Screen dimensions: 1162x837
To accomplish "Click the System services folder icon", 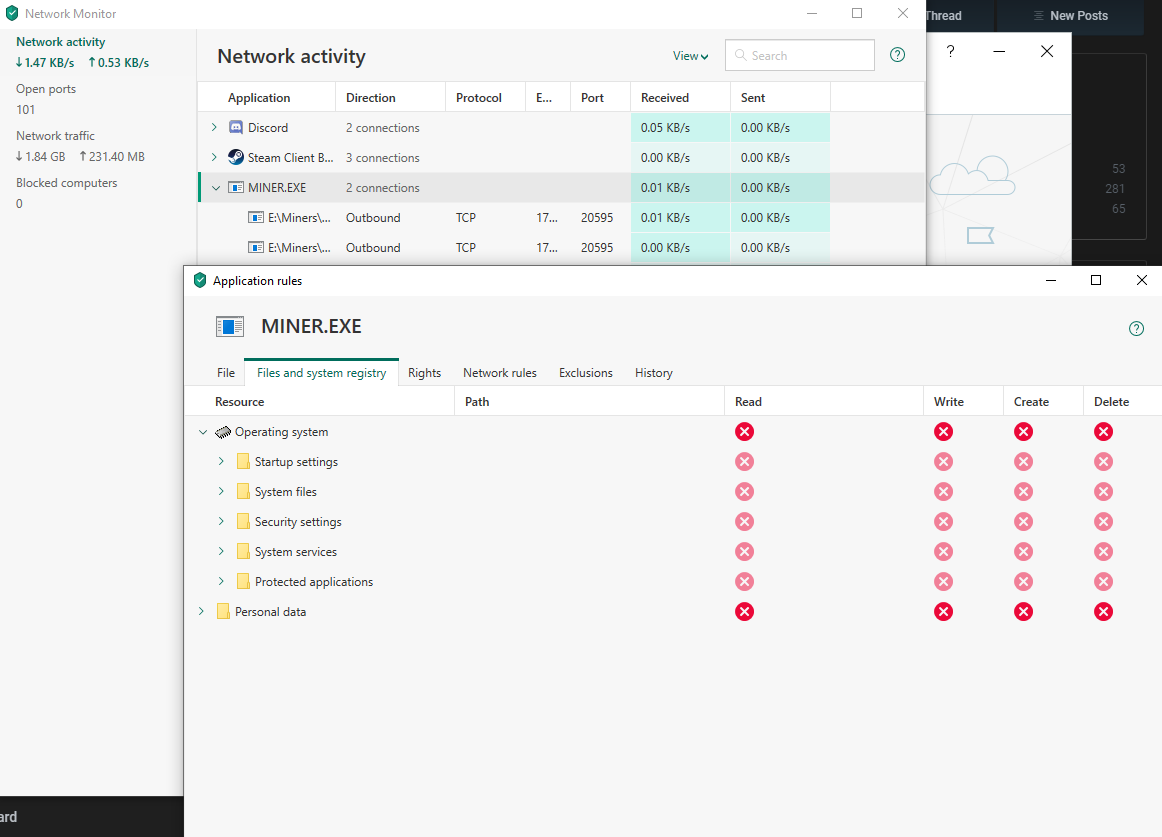I will pos(243,552).
